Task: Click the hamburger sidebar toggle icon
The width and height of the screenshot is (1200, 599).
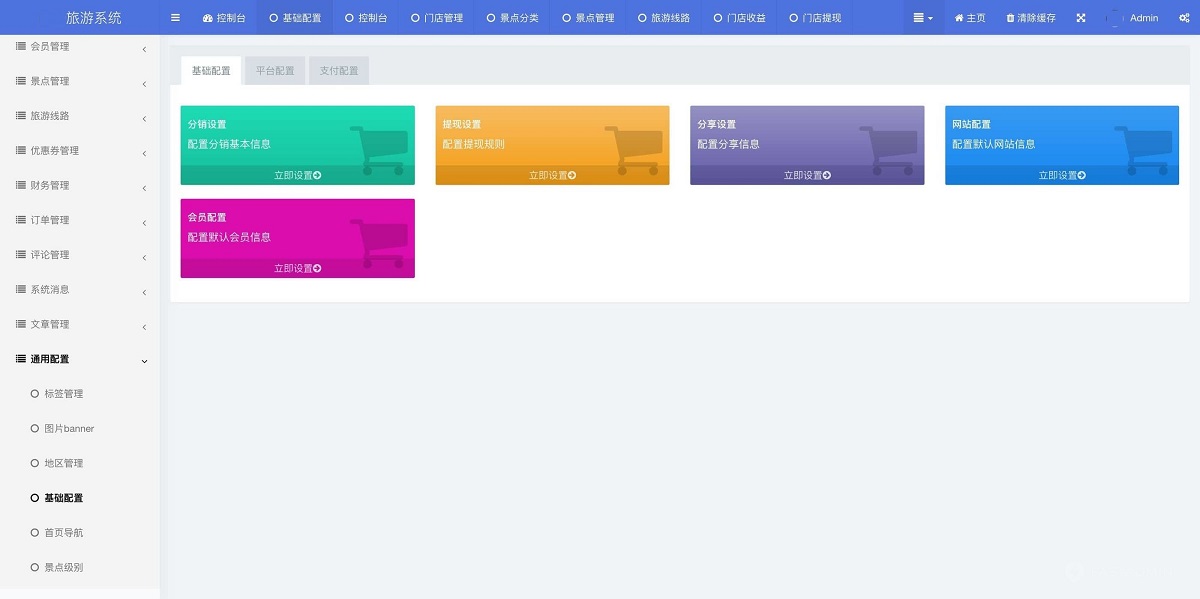Action: (x=176, y=17)
